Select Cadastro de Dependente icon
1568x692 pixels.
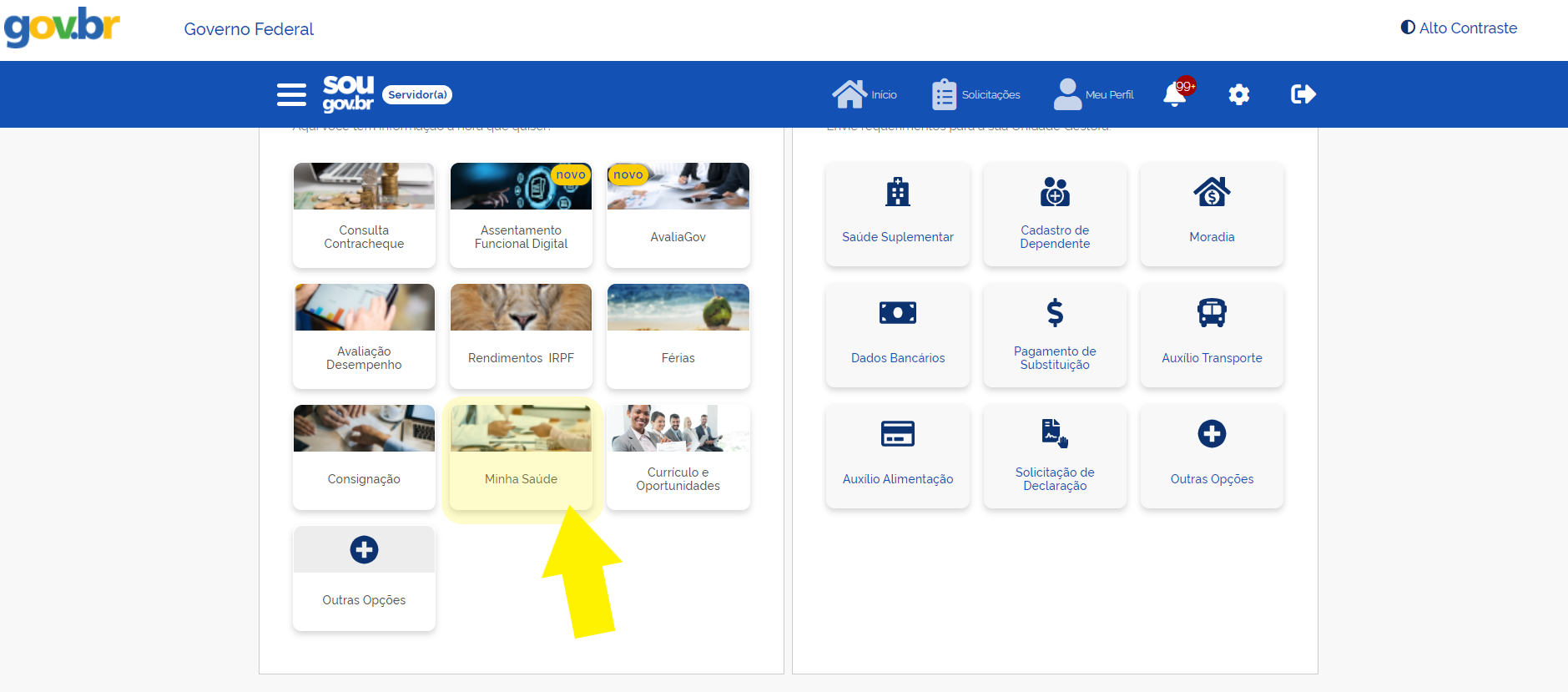(x=1055, y=193)
